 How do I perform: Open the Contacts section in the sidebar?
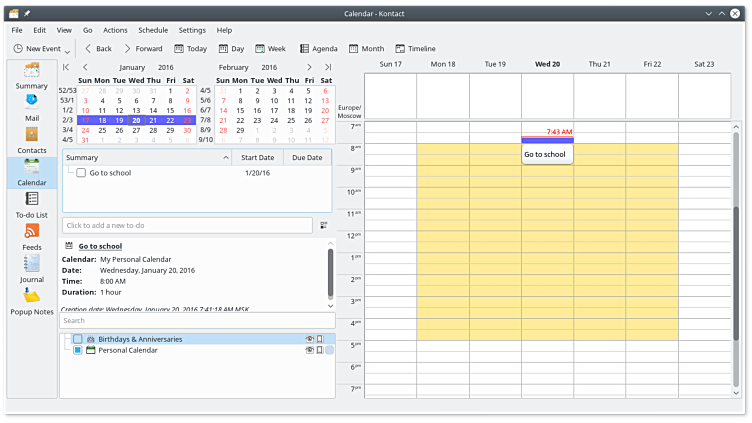coord(31,139)
